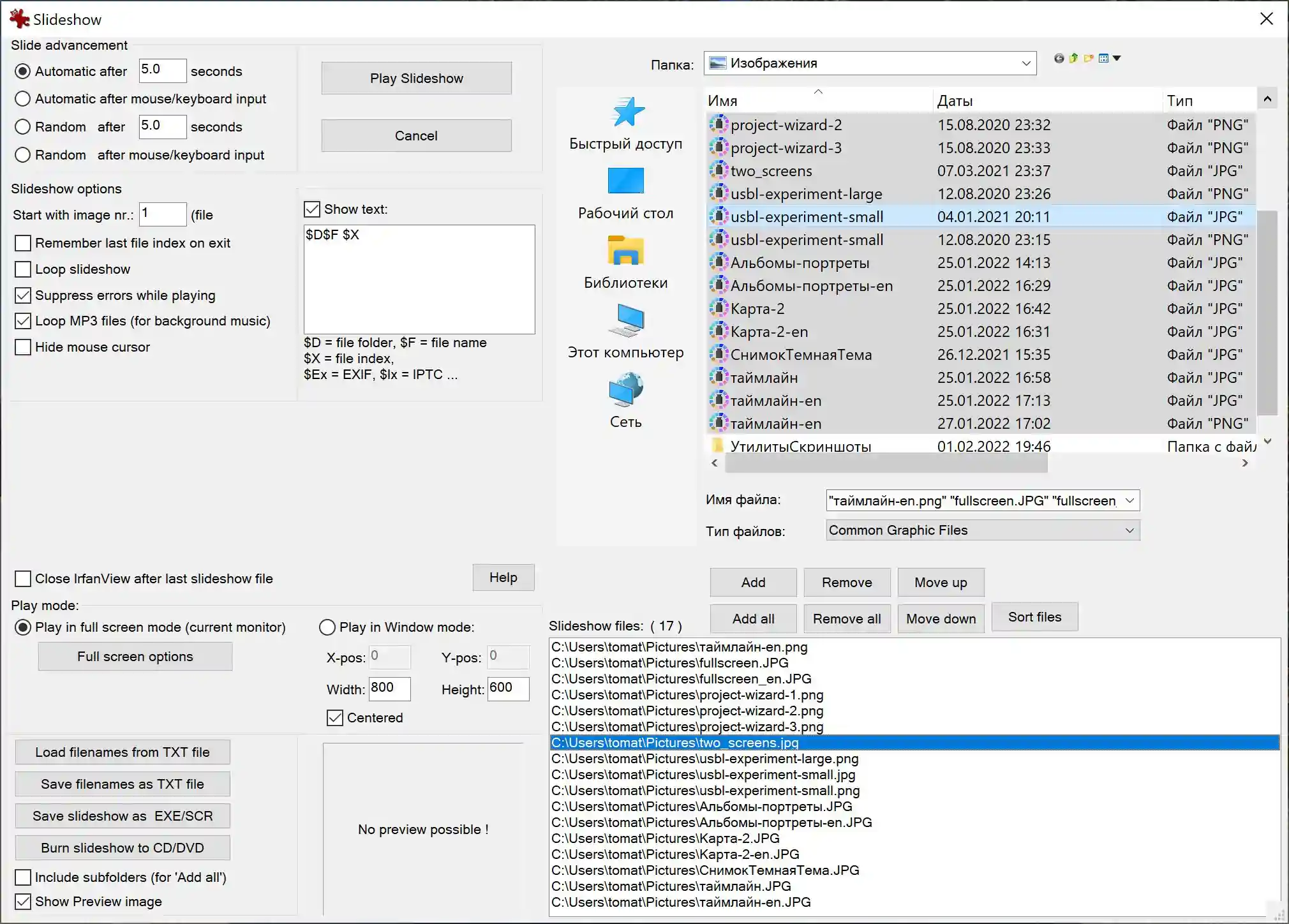
Task: Open Рабочий стол in places bar
Action: (x=625, y=193)
